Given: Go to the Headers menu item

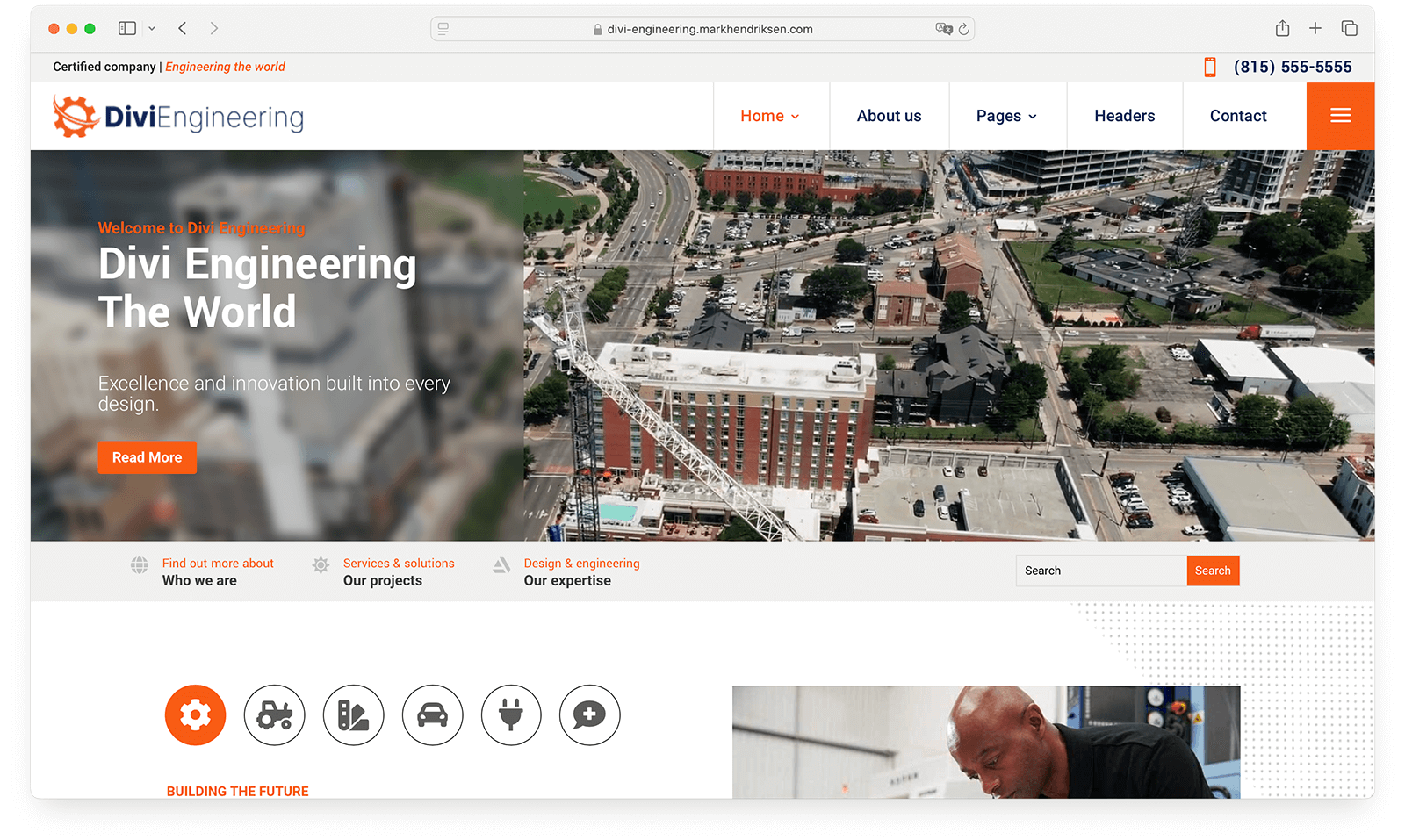Looking at the screenshot, I should coord(1124,116).
